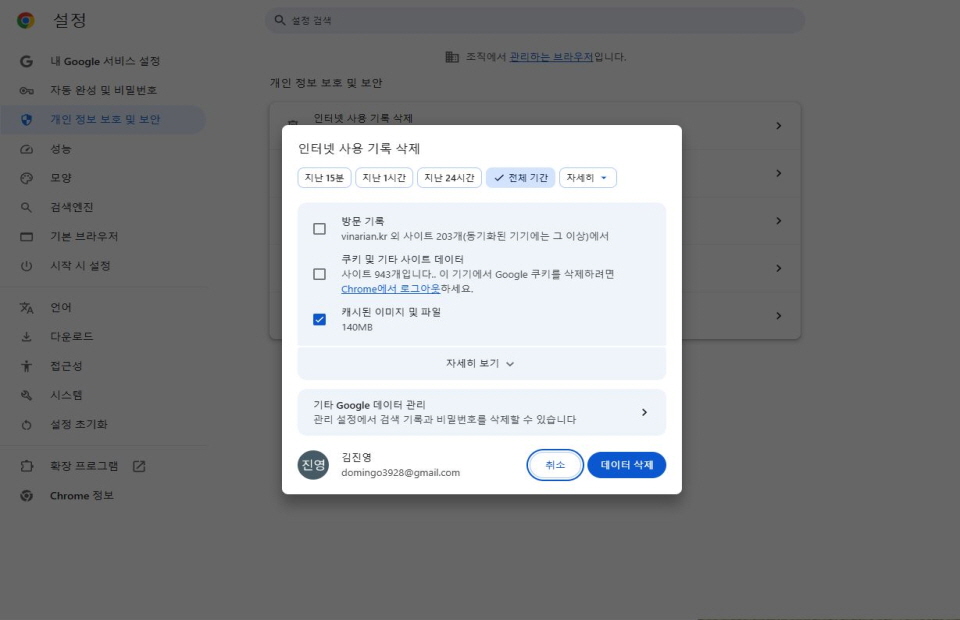This screenshot has width=960, height=620.
Task: Click the 확장 프로그램 puzzle icon
Action: [x=27, y=466]
